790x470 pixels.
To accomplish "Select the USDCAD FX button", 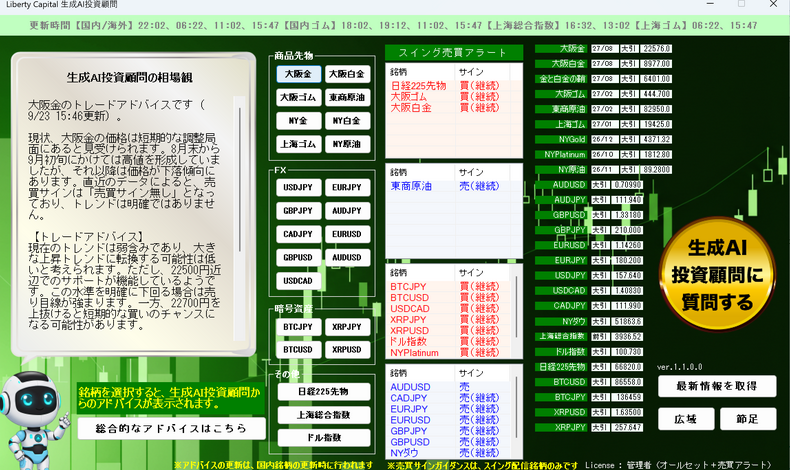I will (298, 281).
